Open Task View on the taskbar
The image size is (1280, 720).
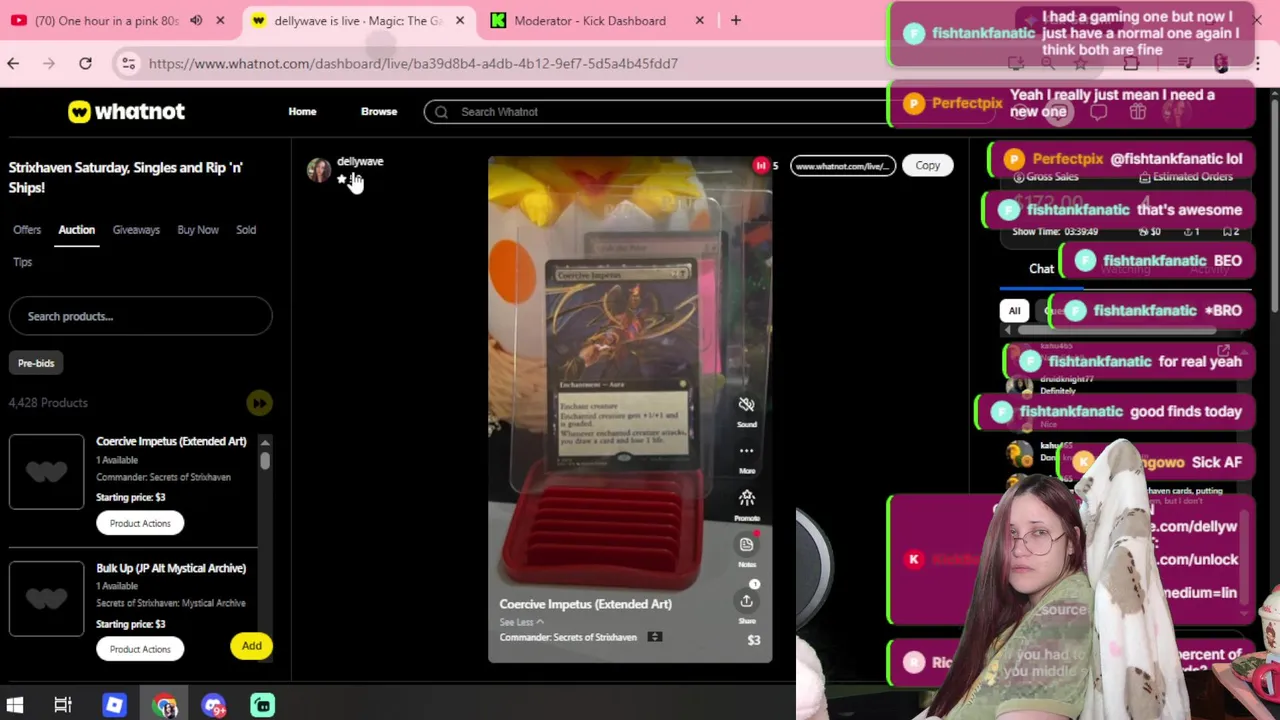[x=63, y=705]
